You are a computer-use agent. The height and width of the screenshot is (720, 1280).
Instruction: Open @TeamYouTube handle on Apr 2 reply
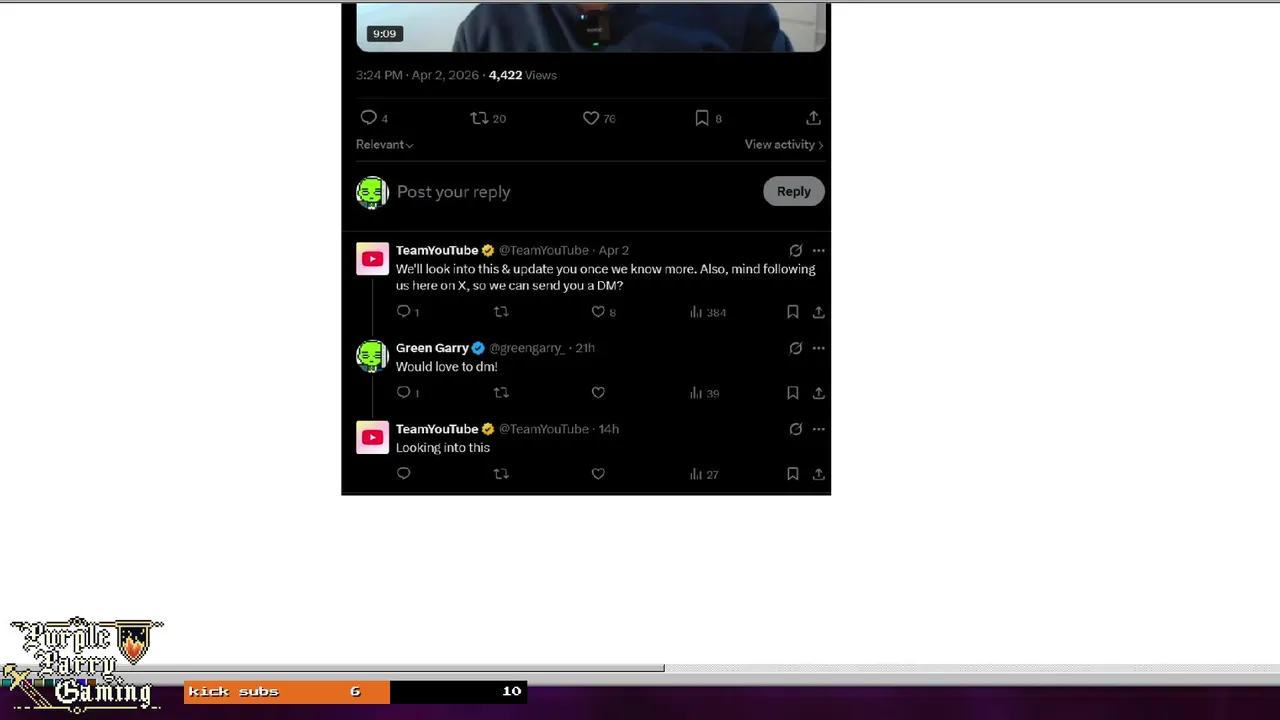click(544, 250)
